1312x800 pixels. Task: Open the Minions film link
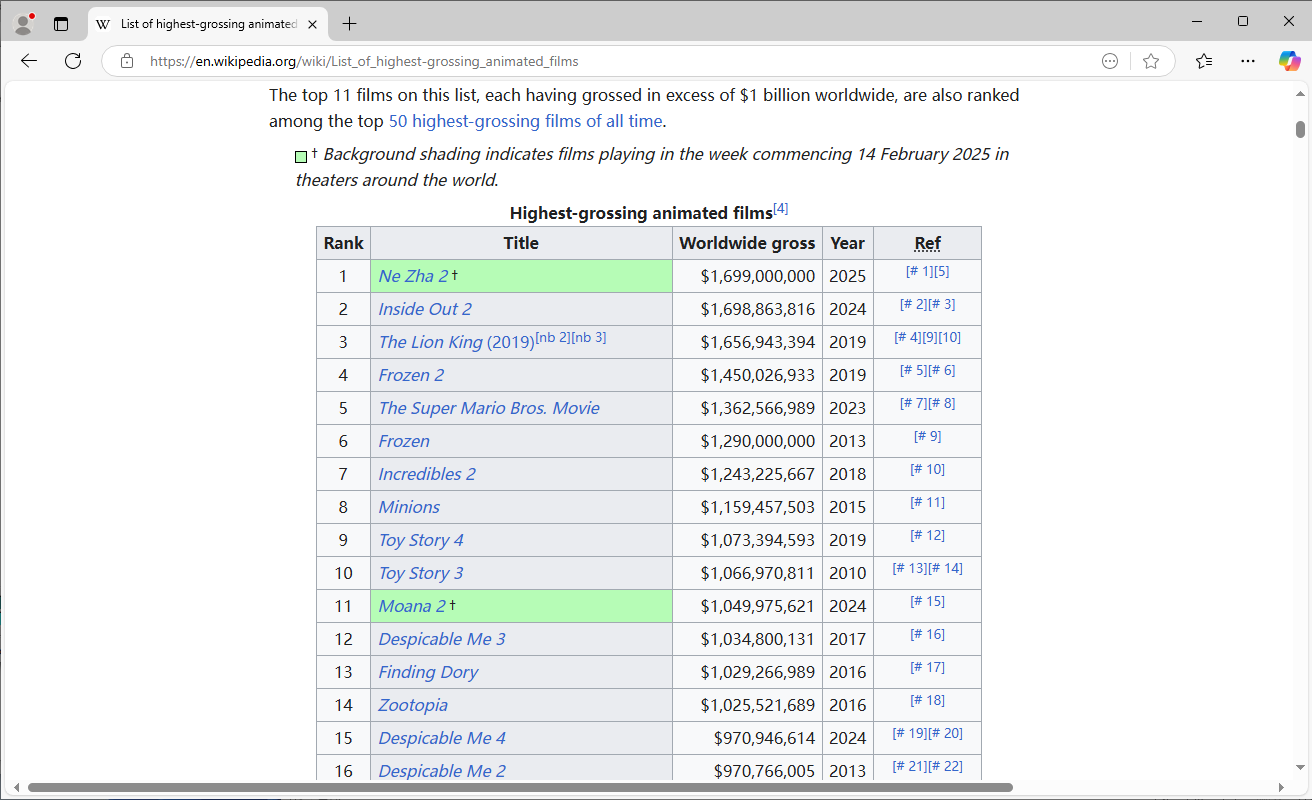(x=409, y=507)
